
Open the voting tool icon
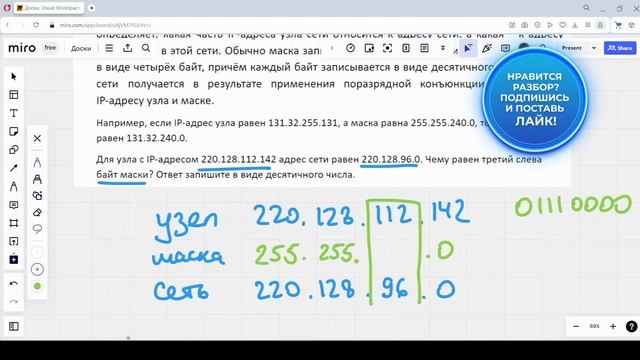click(406, 48)
